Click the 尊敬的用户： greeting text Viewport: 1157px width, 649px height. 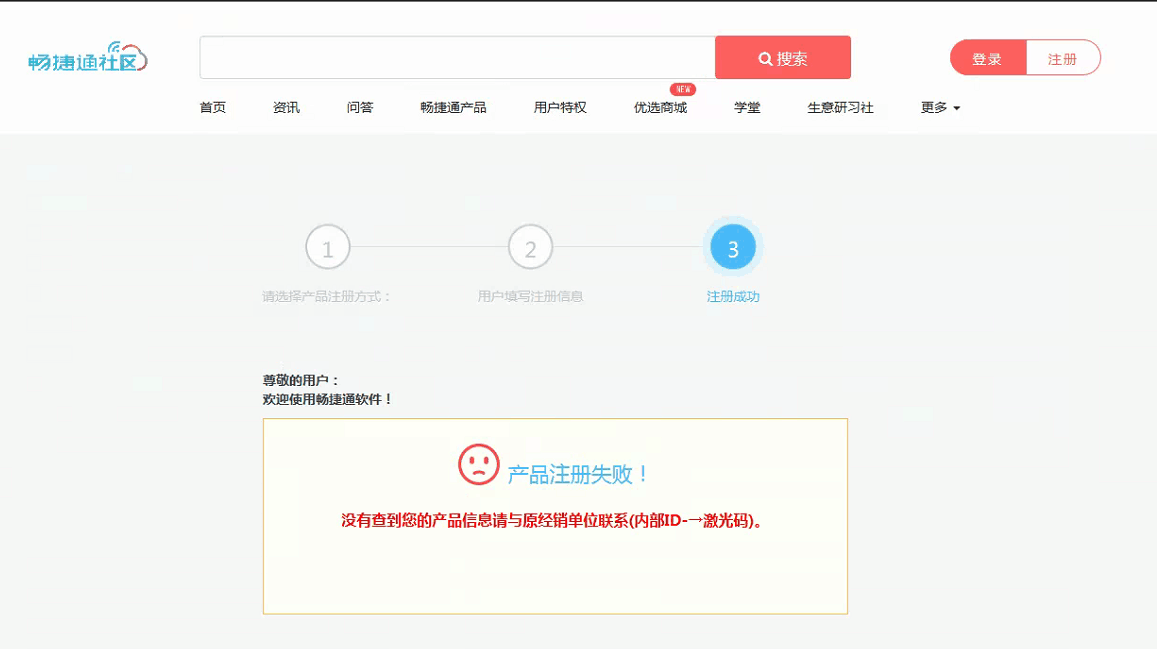coord(301,381)
